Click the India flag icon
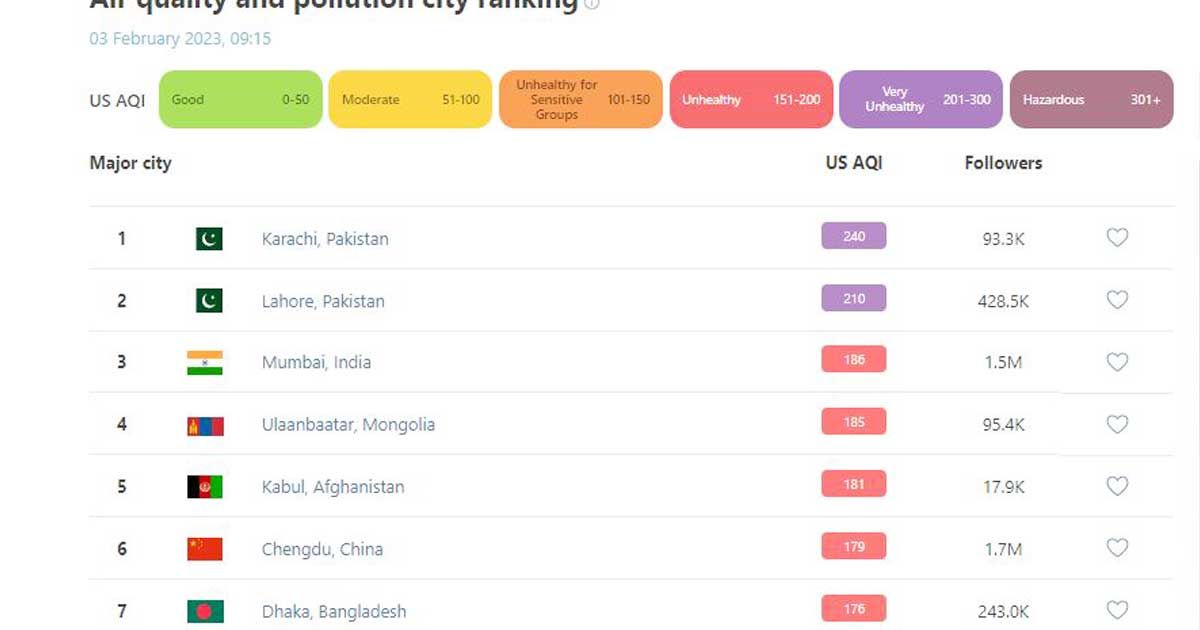This screenshot has width=1200, height=630. click(205, 362)
